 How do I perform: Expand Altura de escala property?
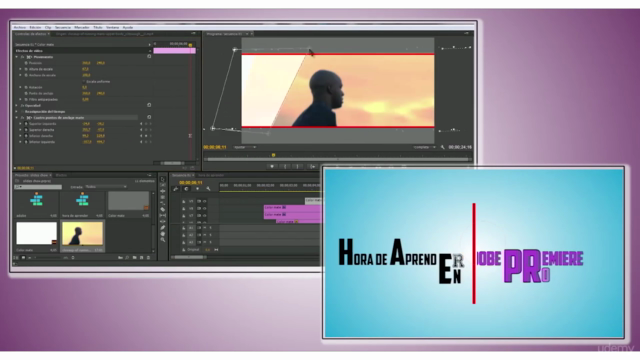20,69
